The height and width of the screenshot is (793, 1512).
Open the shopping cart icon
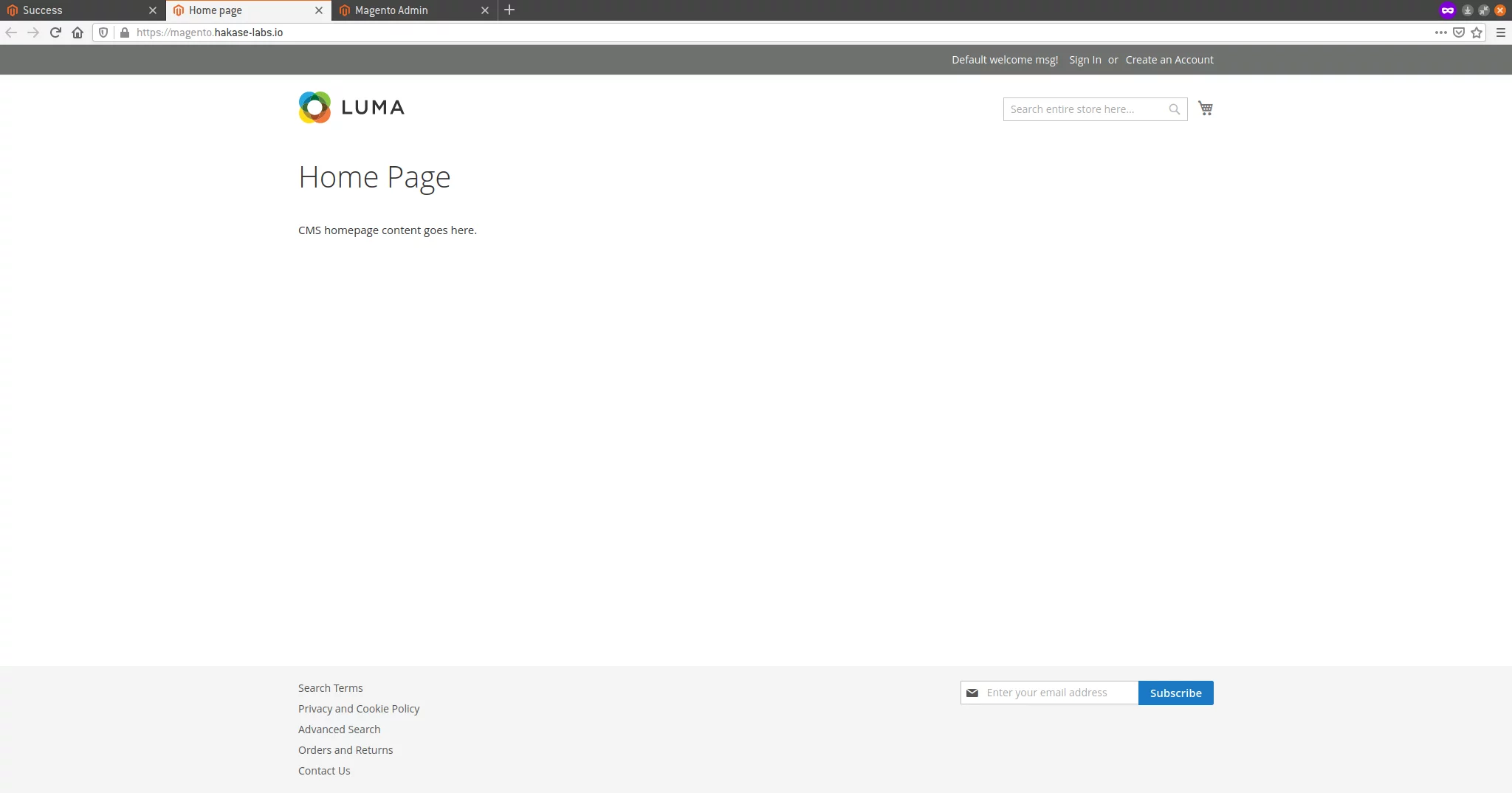tap(1206, 109)
